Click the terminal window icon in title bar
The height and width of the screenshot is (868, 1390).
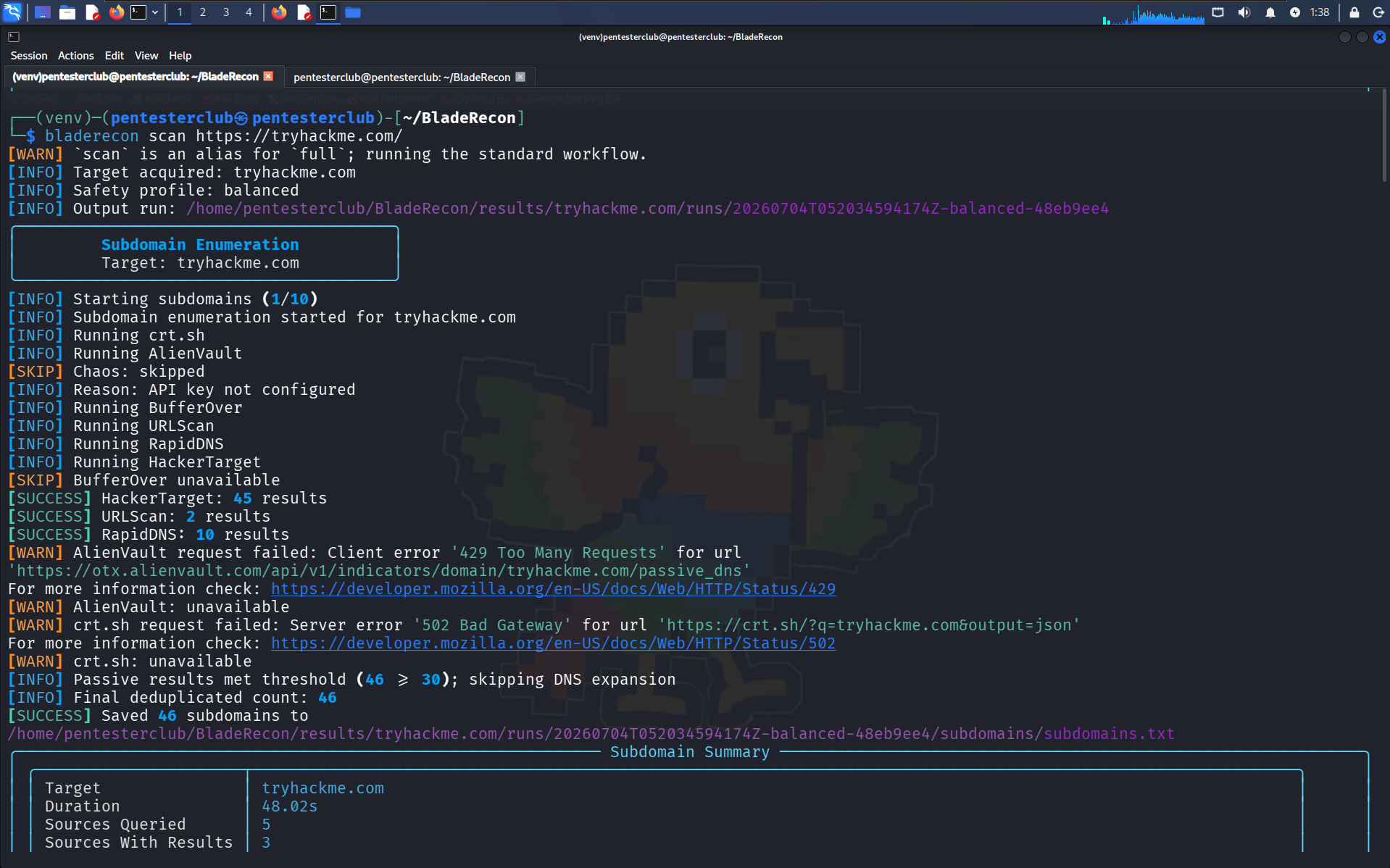coord(14,37)
